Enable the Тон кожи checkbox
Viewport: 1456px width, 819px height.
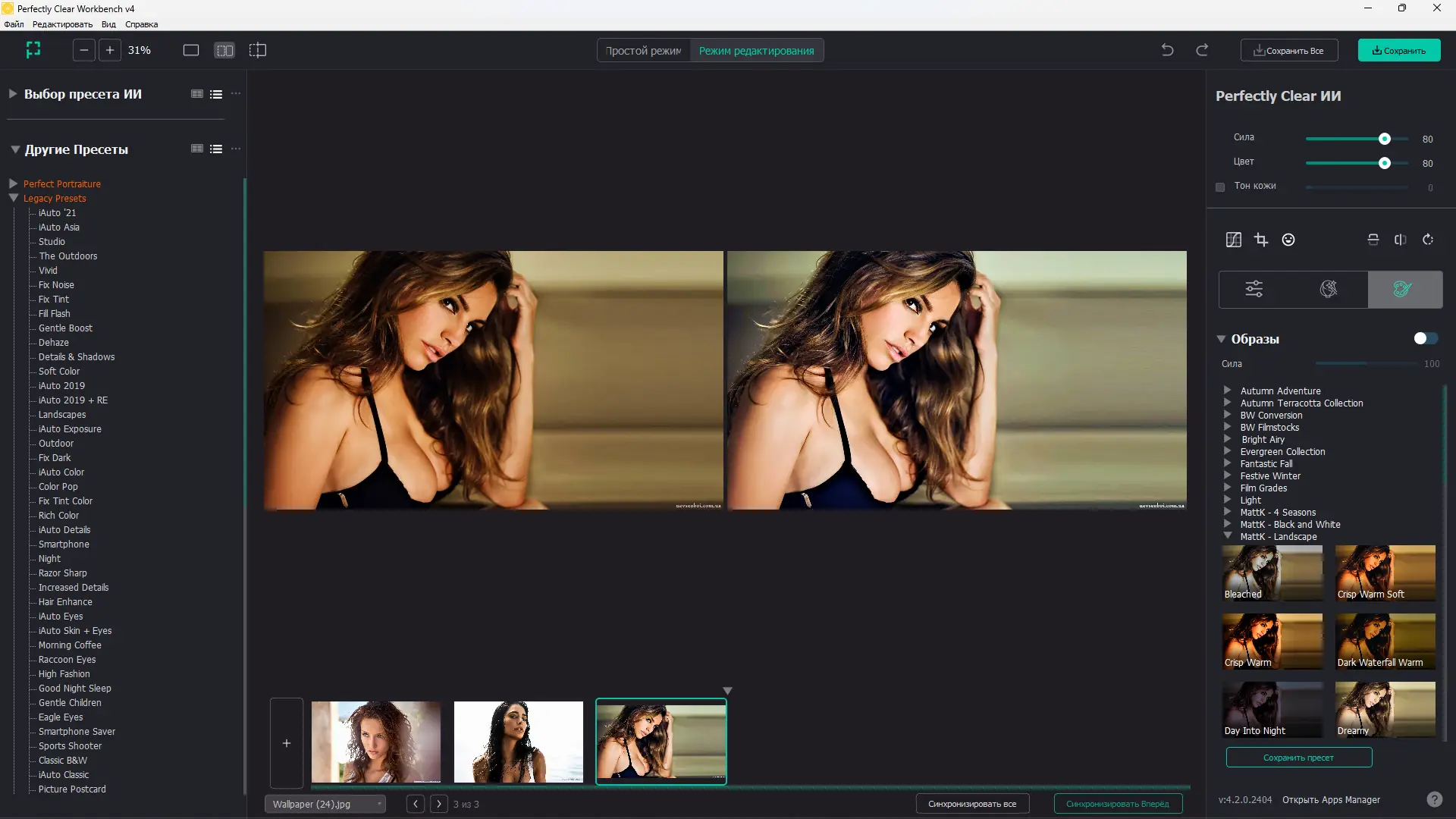(1220, 187)
